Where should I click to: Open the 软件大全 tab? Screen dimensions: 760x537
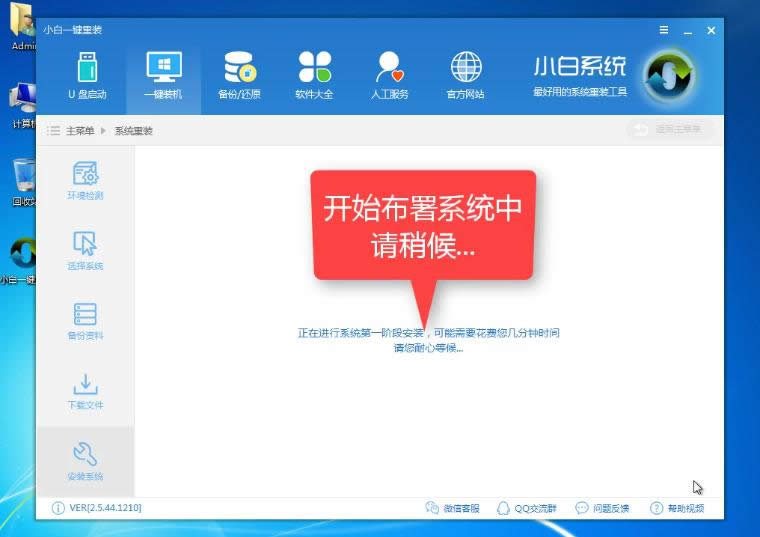[315, 76]
